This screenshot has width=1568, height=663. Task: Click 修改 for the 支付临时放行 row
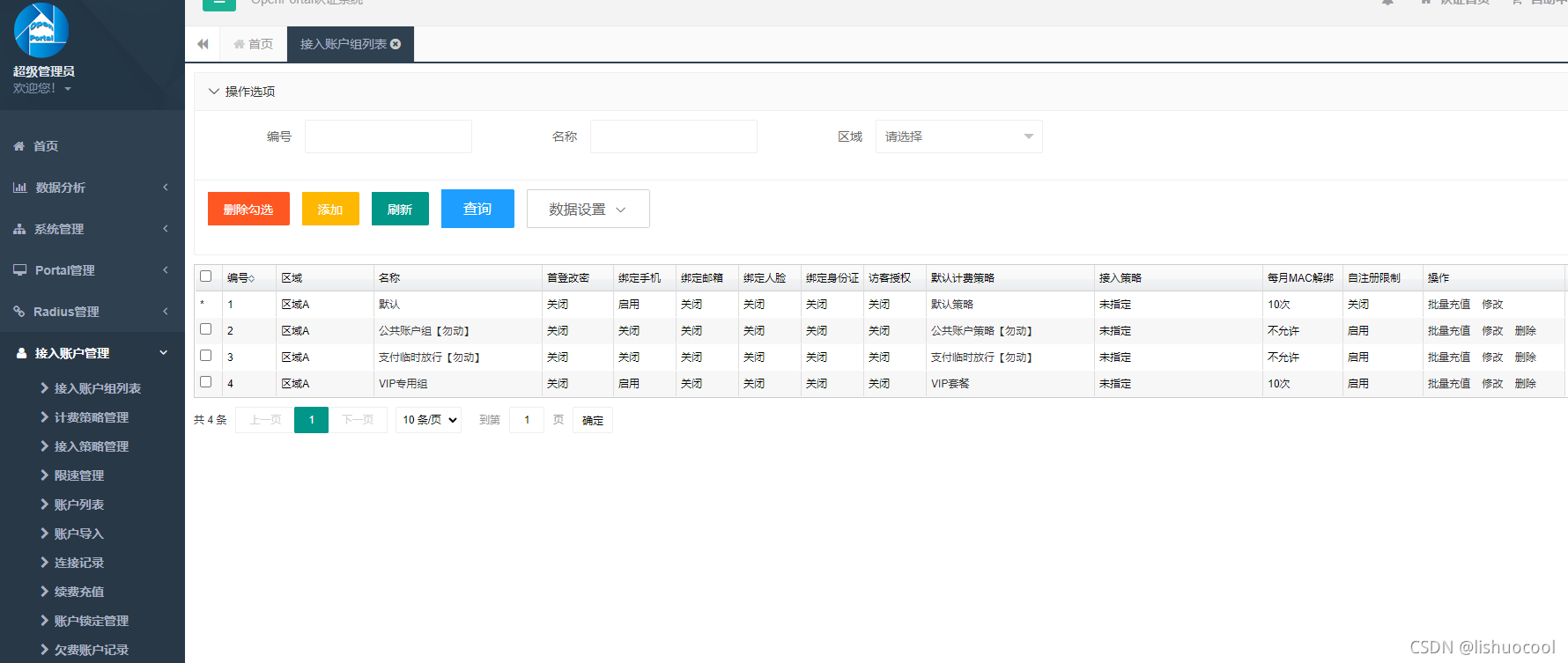click(1492, 357)
